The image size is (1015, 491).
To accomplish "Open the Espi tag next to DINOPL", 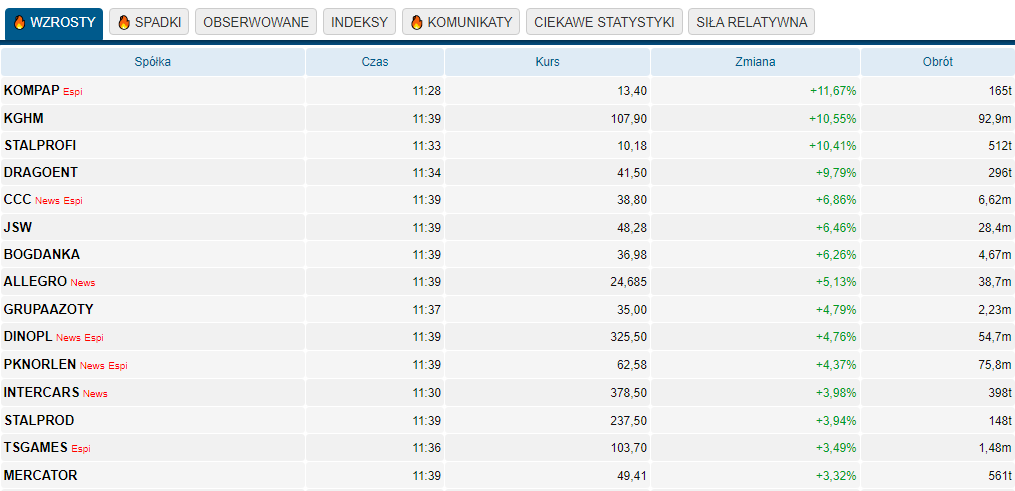I will 94,338.
